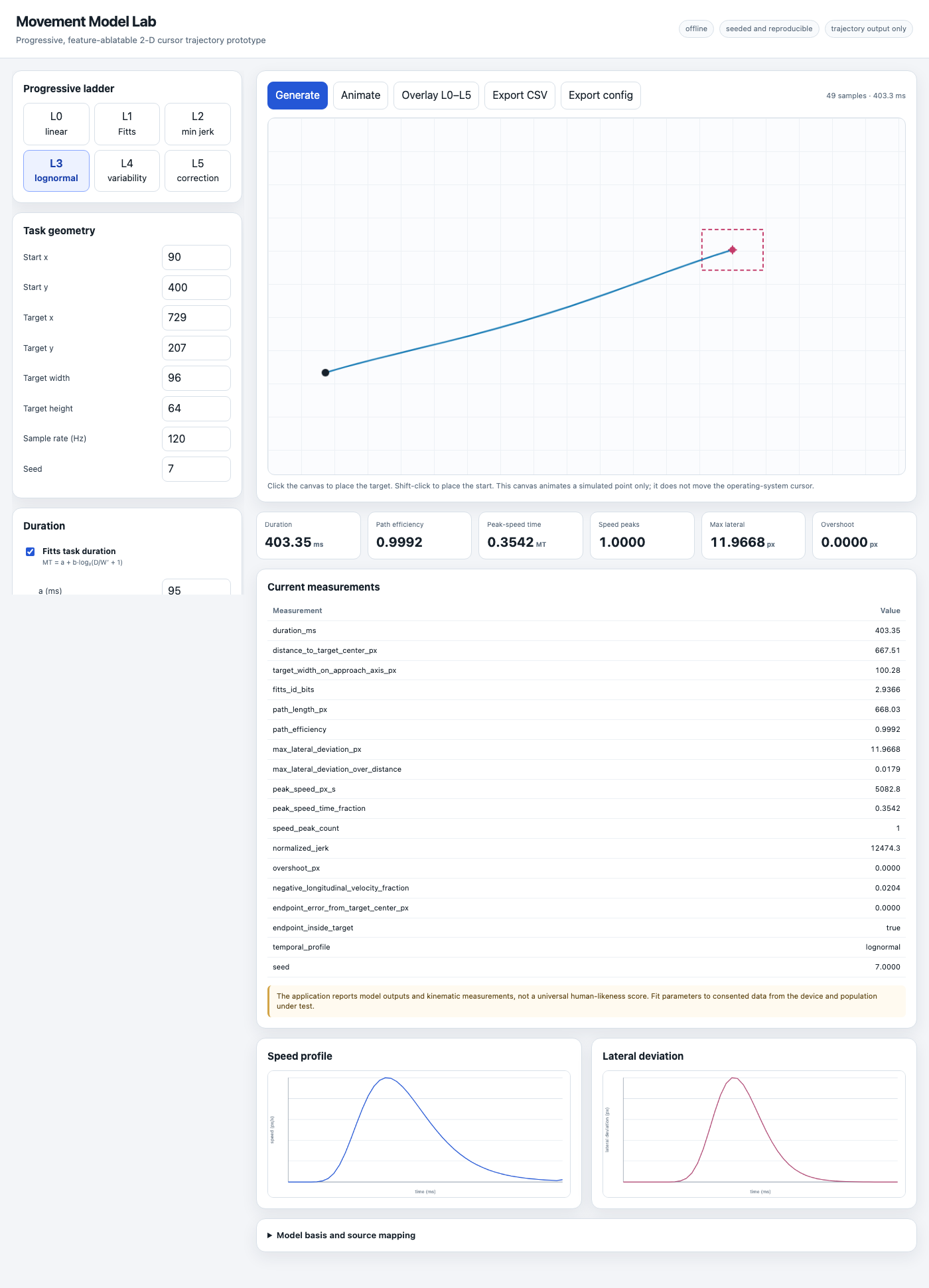Click Export config button

(x=601, y=96)
